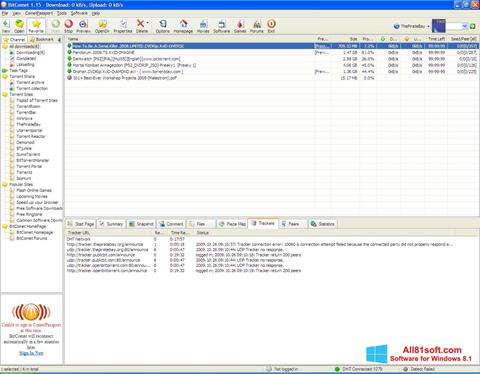Open the Piece Map tab
Screen dimensions: 480x374
pos(232,224)
